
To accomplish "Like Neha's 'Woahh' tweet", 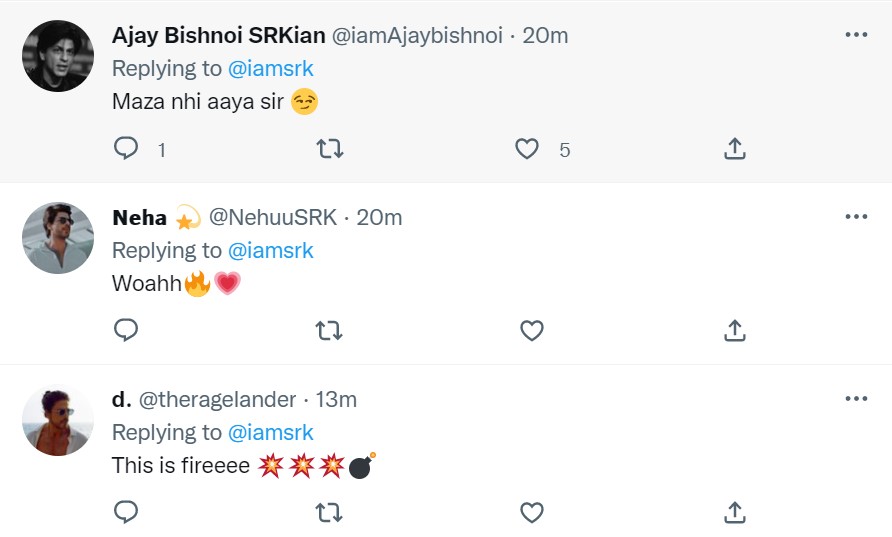I will (532, 330).
